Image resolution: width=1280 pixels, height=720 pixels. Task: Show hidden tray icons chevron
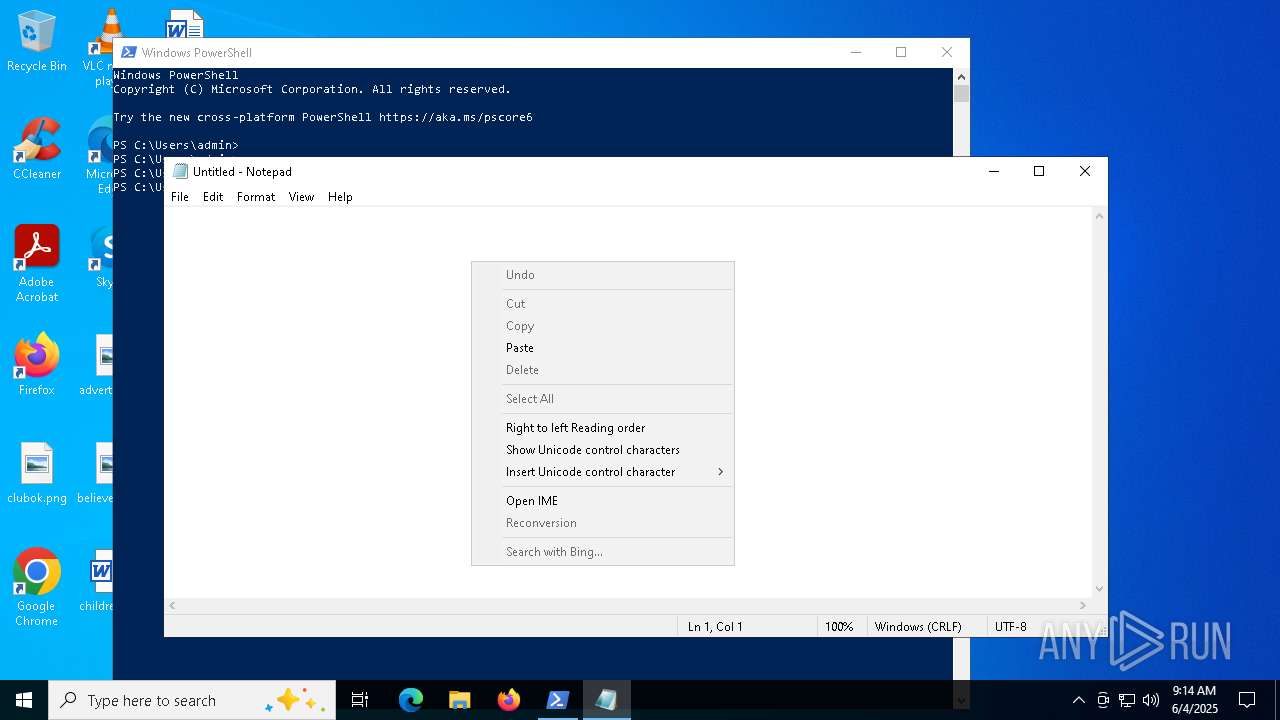[x=1078, y=700]
